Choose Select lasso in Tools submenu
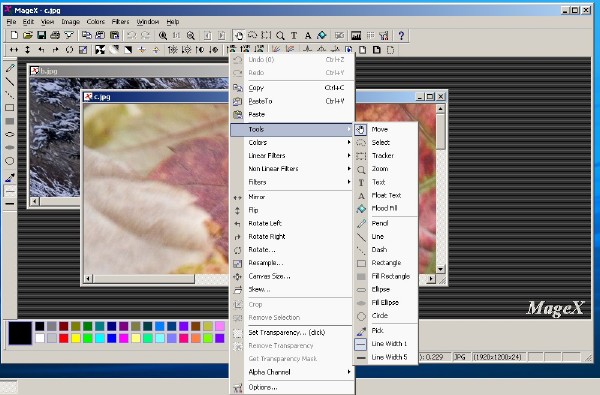 [386, 142]
